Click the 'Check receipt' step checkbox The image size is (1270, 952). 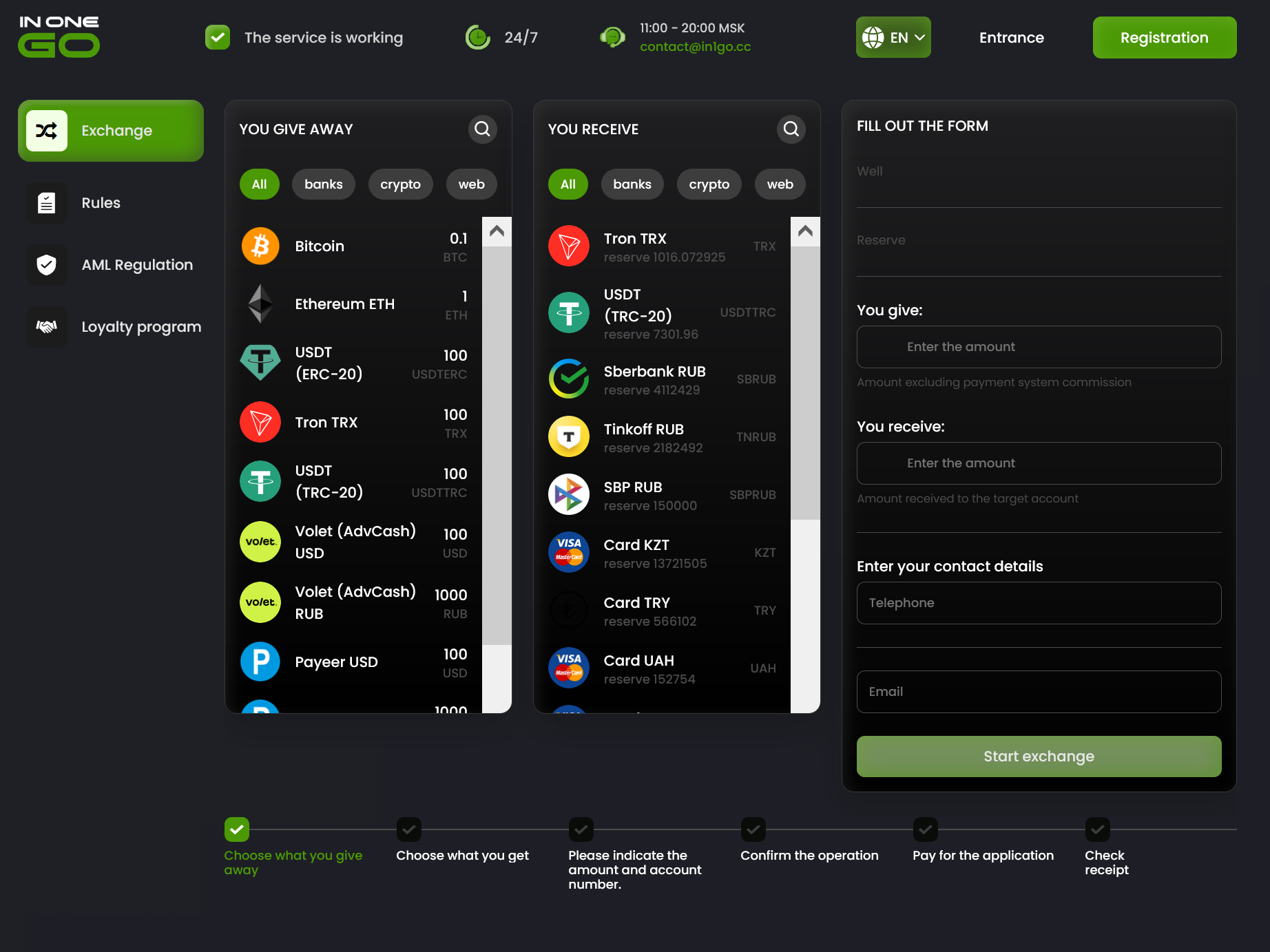1098,829
